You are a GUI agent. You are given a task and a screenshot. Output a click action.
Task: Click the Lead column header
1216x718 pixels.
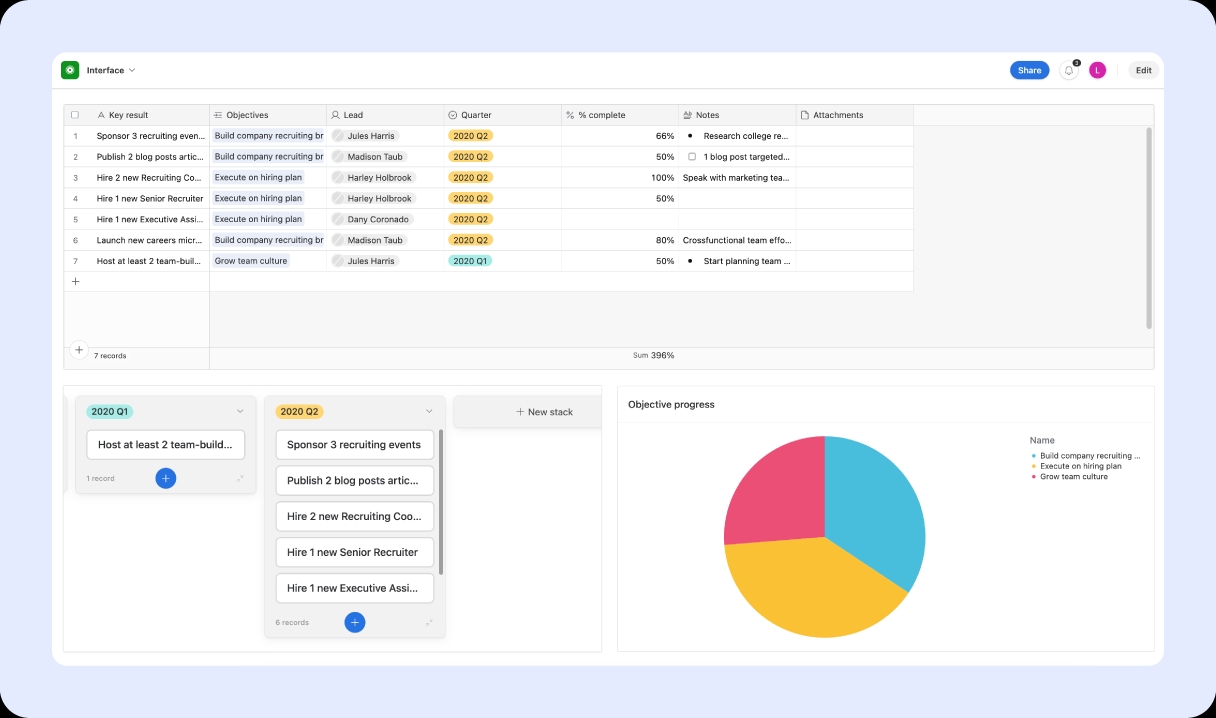pyautogui.click(x=385, y=115)
